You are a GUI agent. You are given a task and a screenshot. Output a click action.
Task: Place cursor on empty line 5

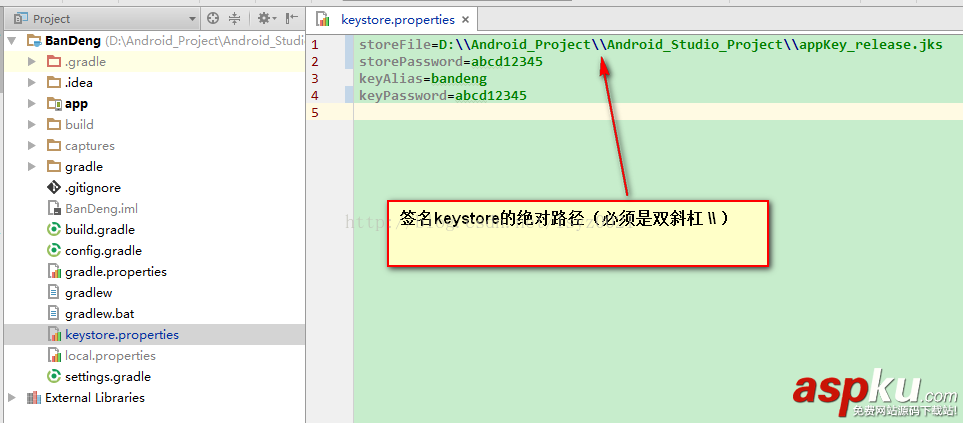coord(657,112)
